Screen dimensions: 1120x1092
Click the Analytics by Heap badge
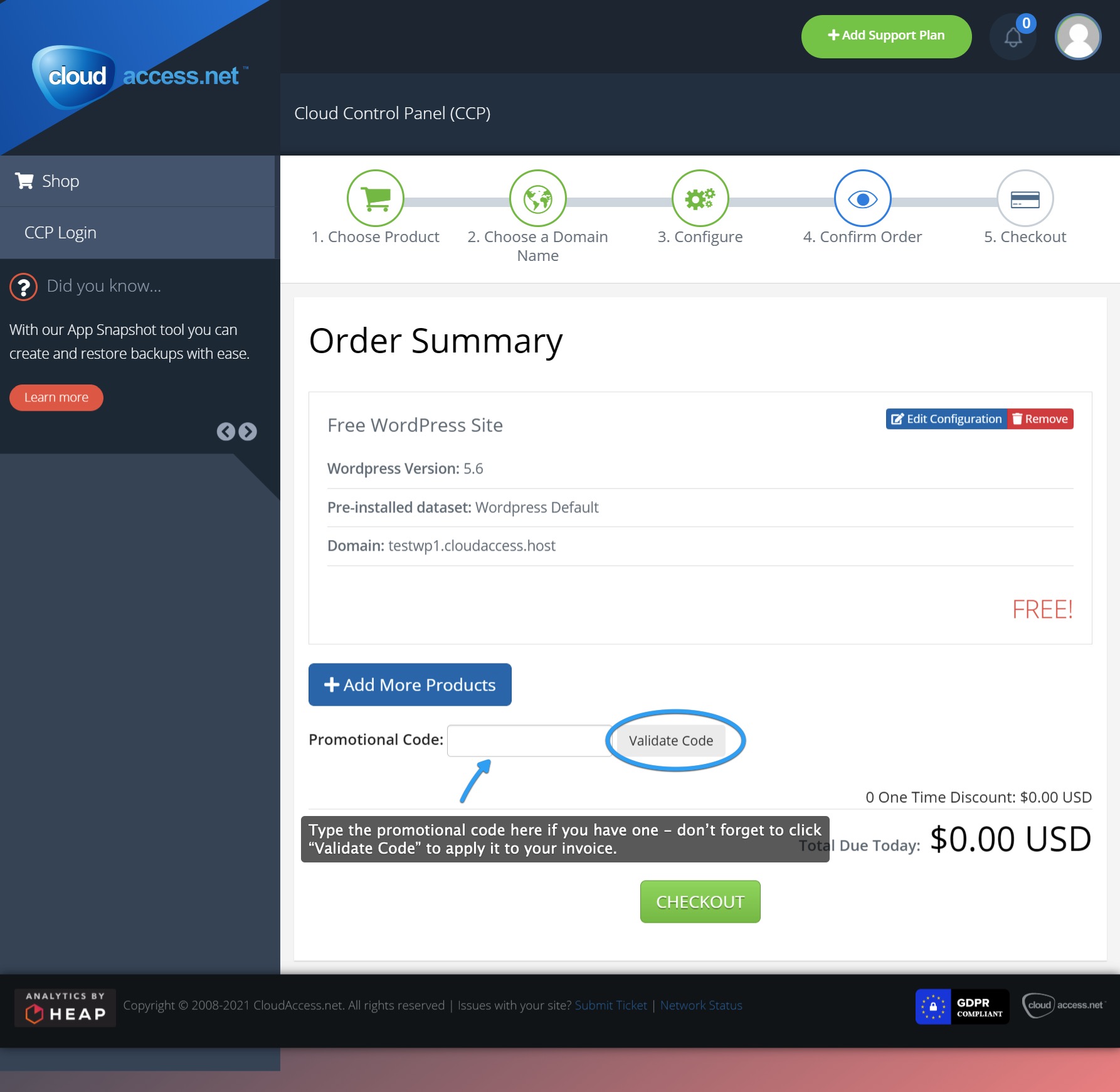(65, 1008)
